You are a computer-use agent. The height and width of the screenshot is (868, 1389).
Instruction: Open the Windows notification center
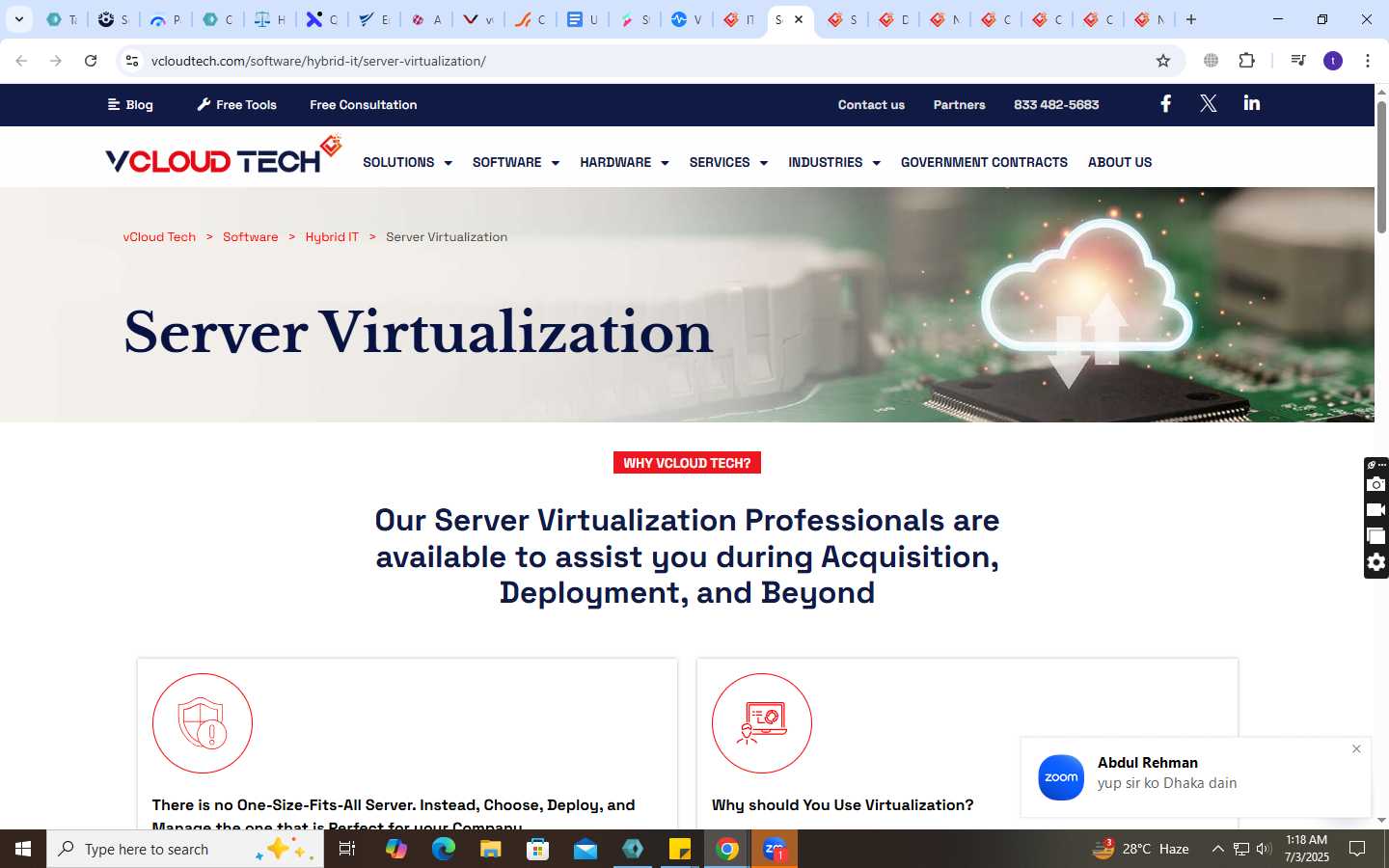click(1356, 849)
